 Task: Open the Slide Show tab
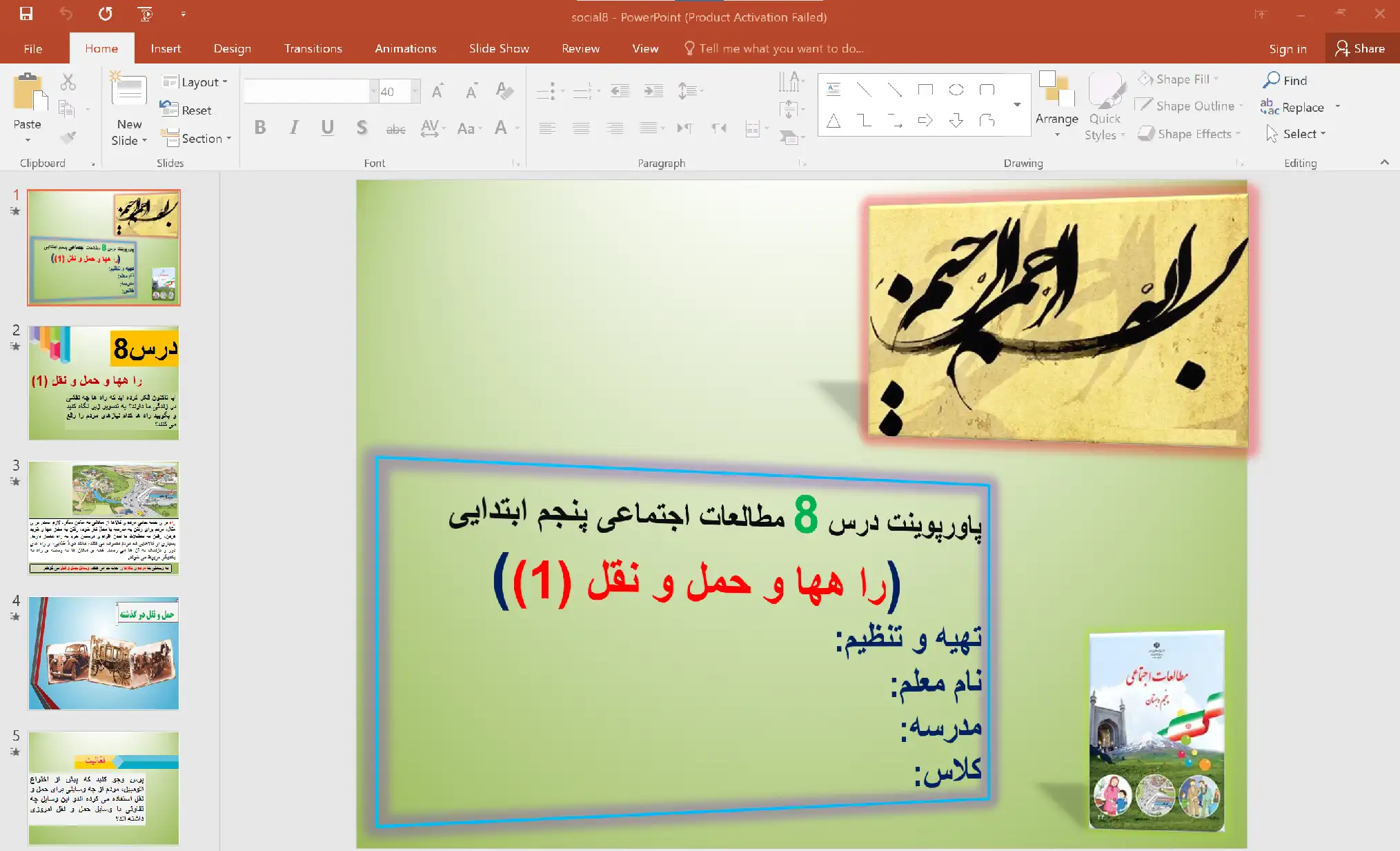499,48
